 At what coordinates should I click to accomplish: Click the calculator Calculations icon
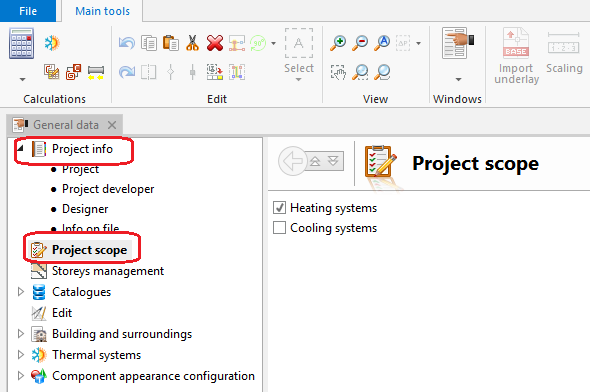coord(21,43)
